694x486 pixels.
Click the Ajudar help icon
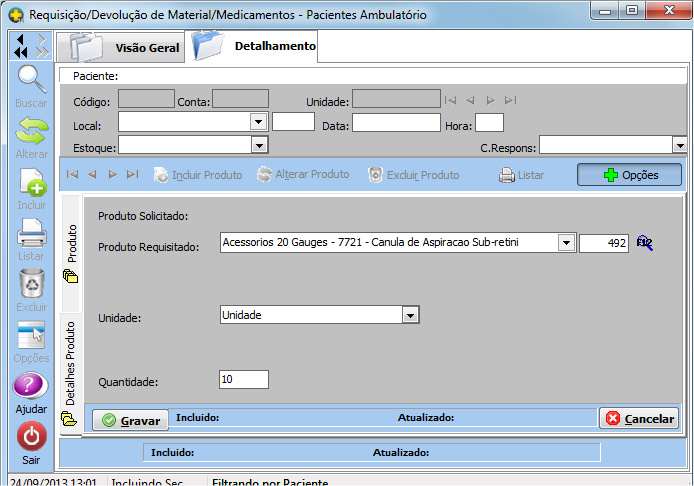tap(31, 386)
